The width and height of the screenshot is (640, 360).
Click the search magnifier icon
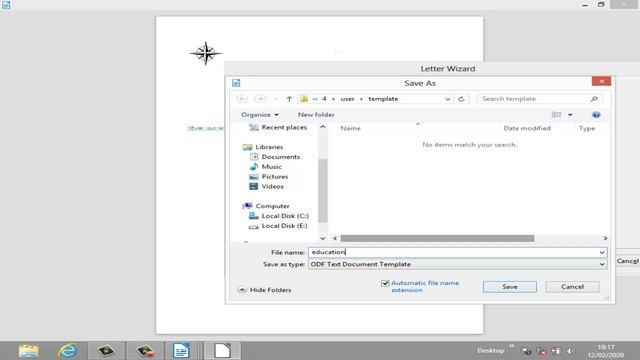[594, 99]
